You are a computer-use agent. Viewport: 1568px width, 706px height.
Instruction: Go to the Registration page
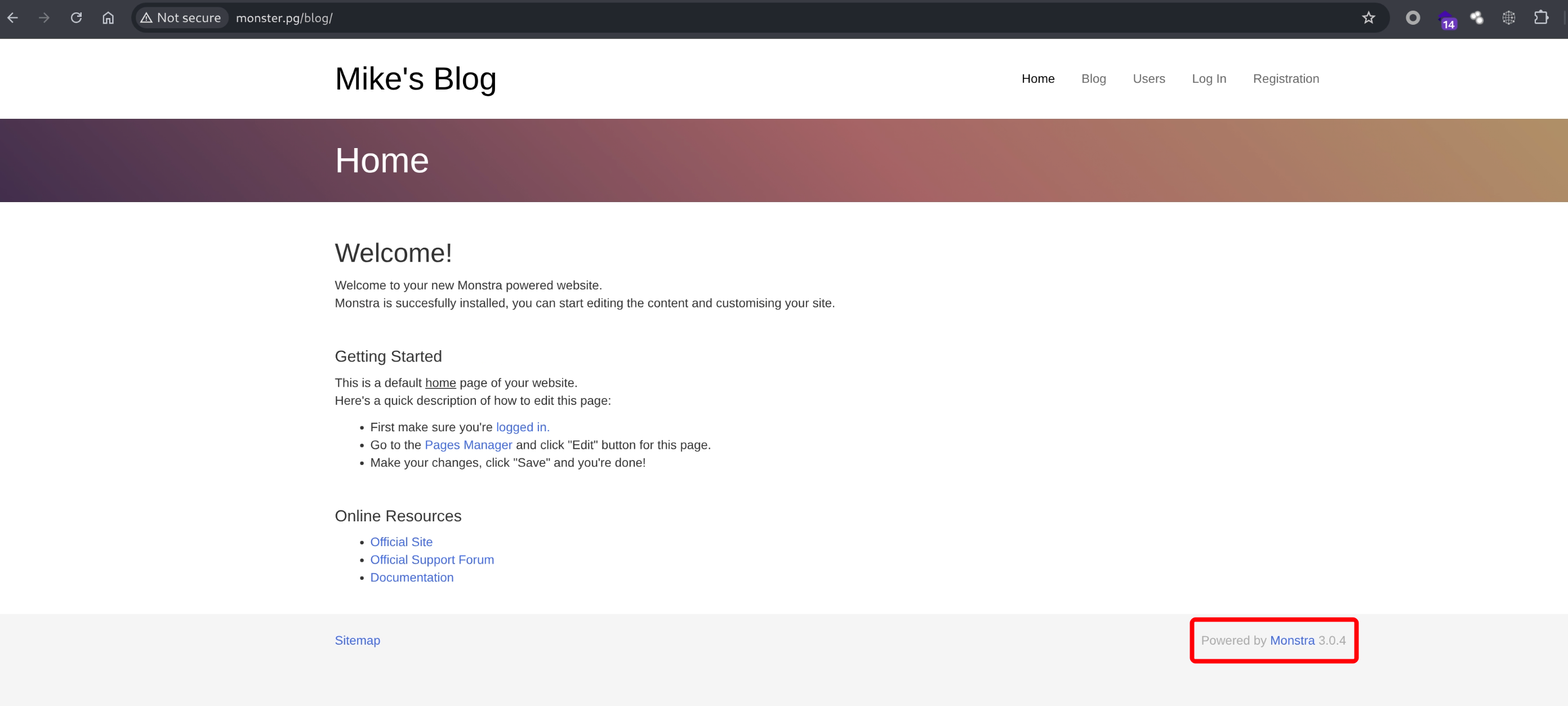[1286, 78]
